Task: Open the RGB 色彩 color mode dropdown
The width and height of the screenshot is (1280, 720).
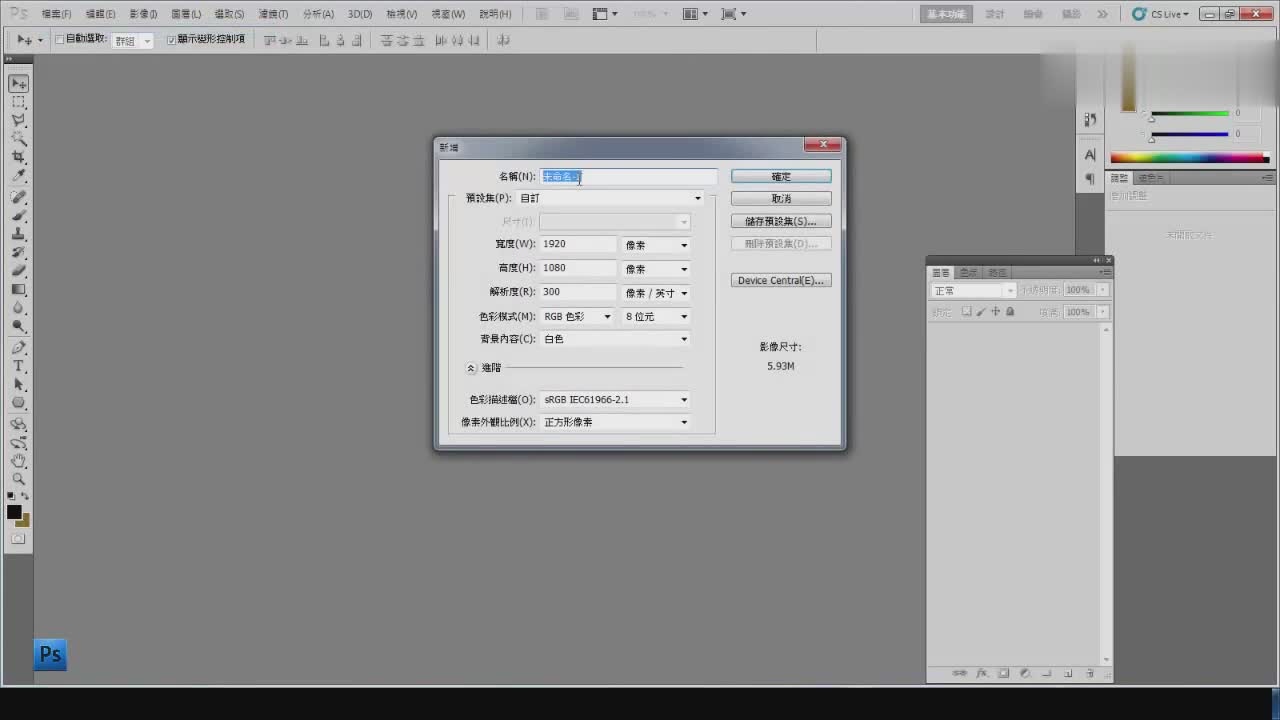Action: pyautogui.click(x=577, y=316)
